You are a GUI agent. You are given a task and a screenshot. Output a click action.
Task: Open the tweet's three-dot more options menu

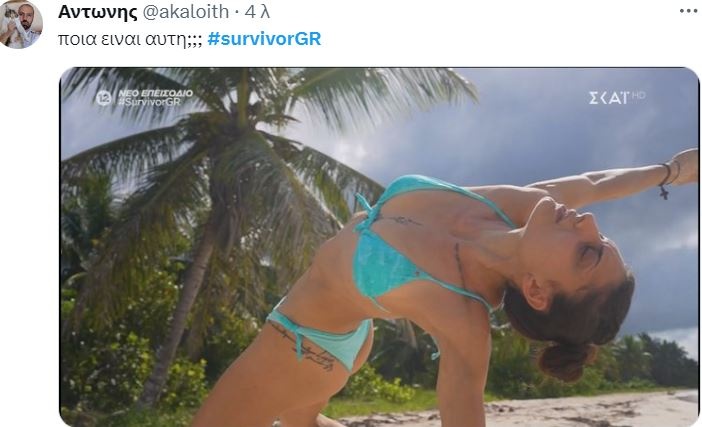click(x=688, y=11)
